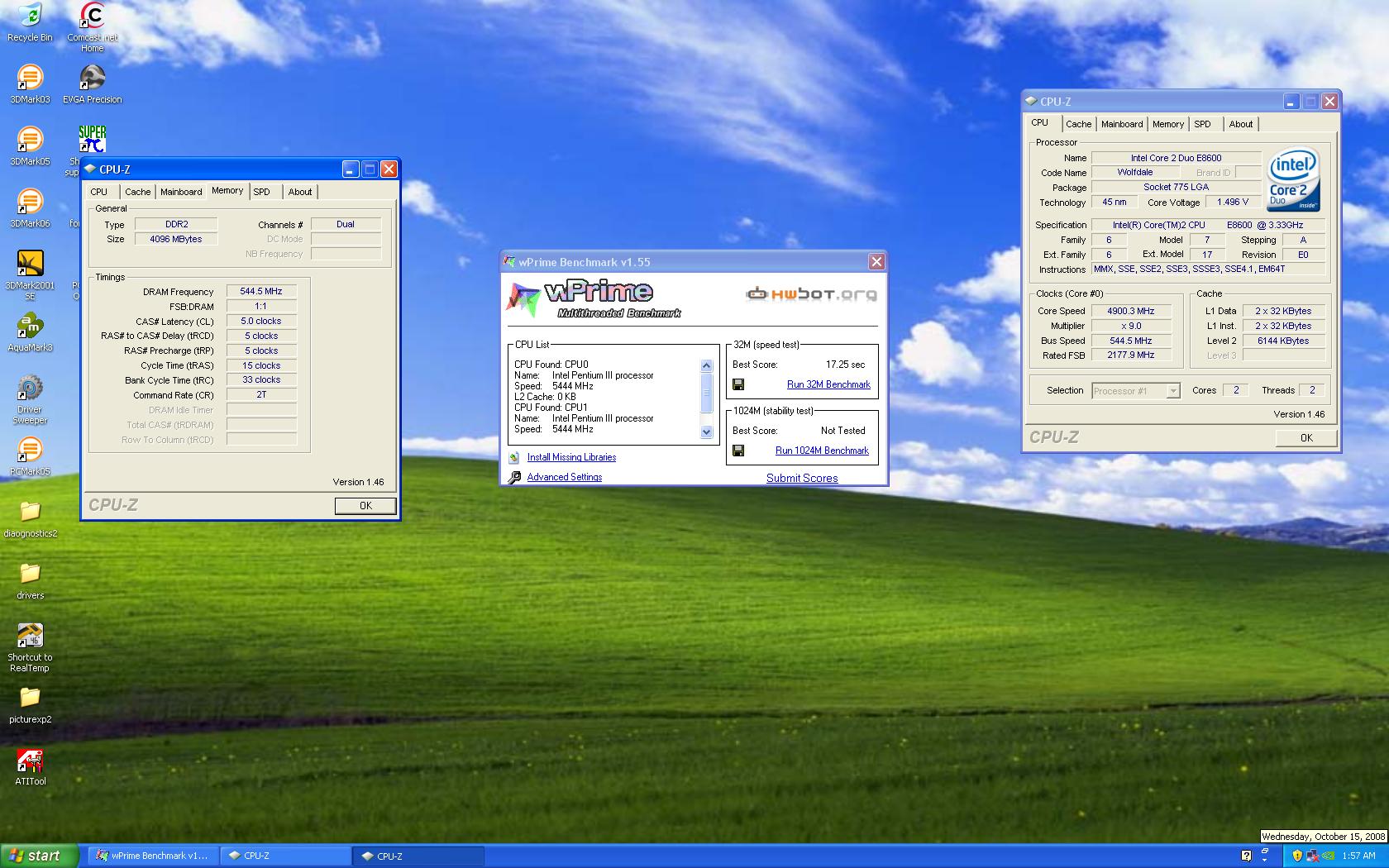
Task: Close the right CPU-Z window
Action: [x=1329, y=102]
